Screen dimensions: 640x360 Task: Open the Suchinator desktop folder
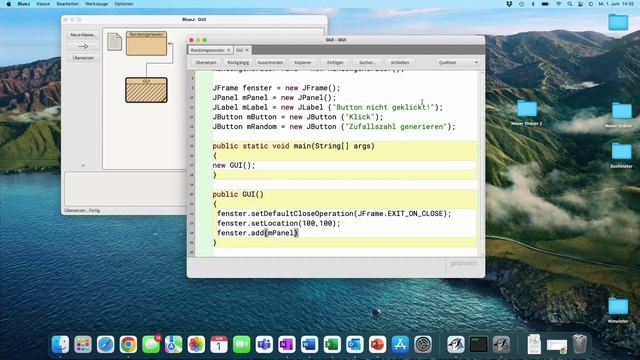pos(621,155)
